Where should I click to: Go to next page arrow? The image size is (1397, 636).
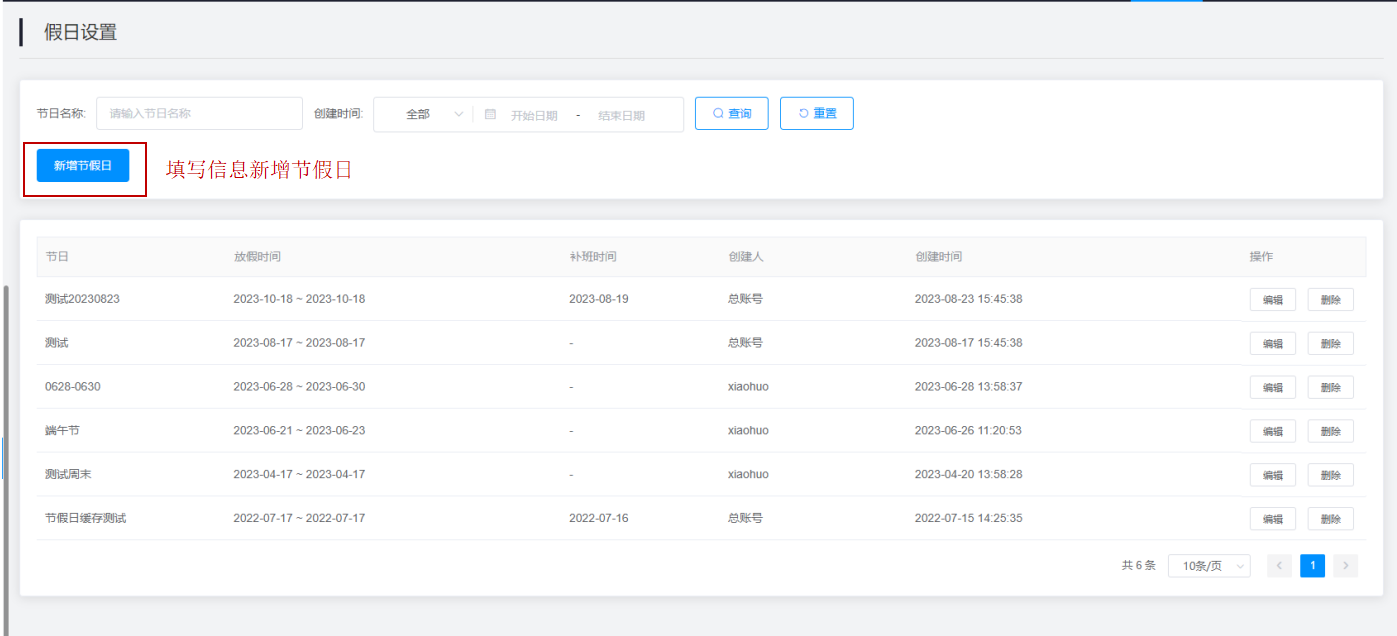(x=1345, y=566)
